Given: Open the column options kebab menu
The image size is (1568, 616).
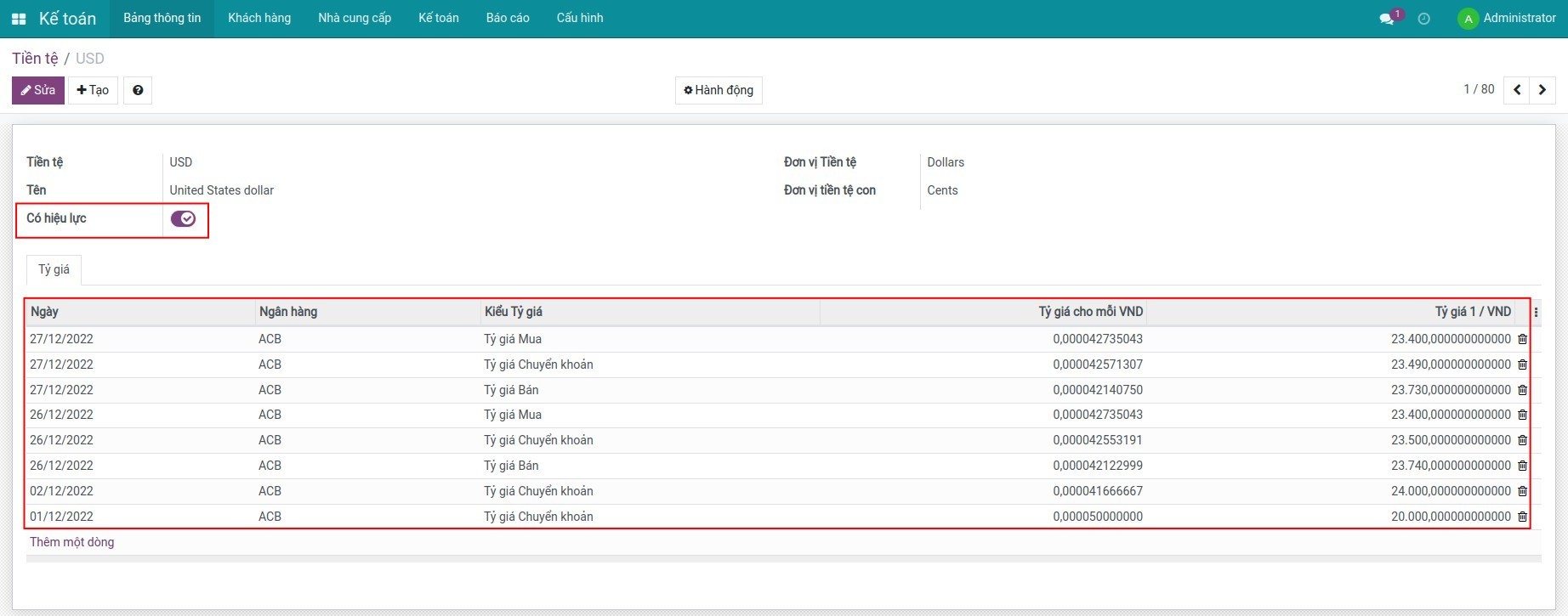Looking at the screenshot, I should point(1536,312).
